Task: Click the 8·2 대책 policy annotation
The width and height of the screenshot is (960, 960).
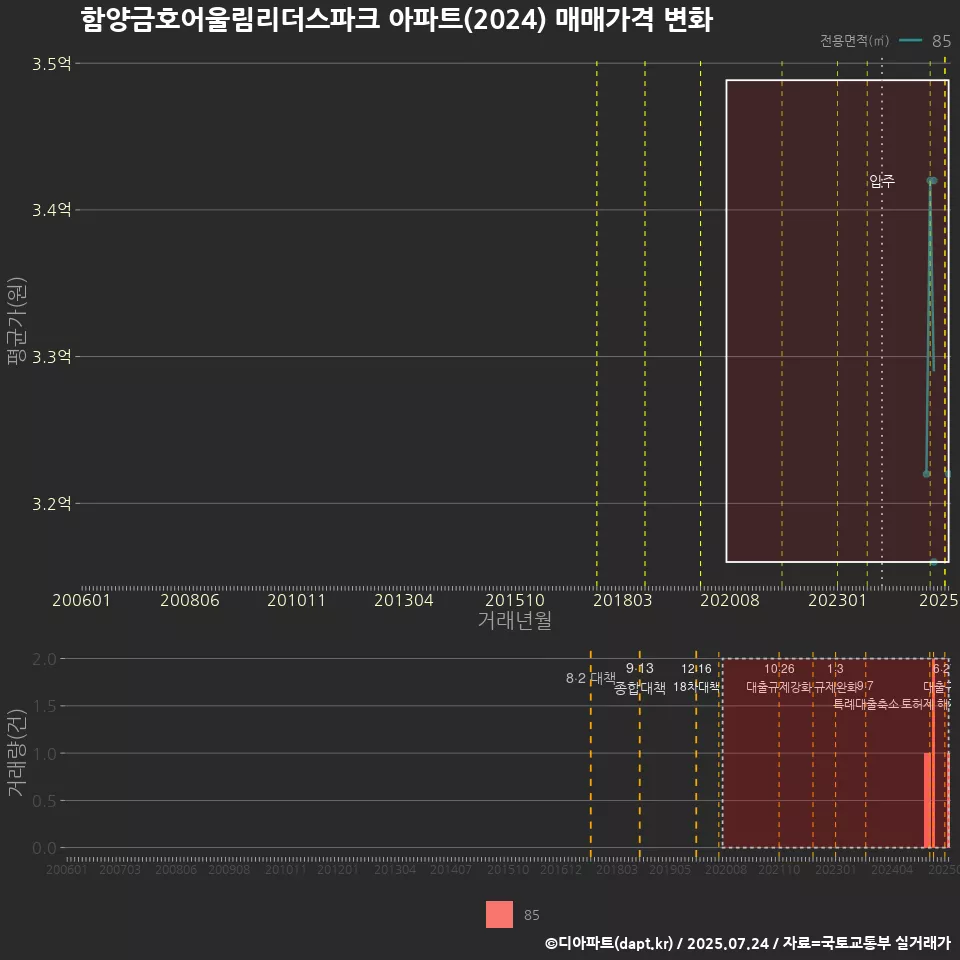Action: coord(590,679)
